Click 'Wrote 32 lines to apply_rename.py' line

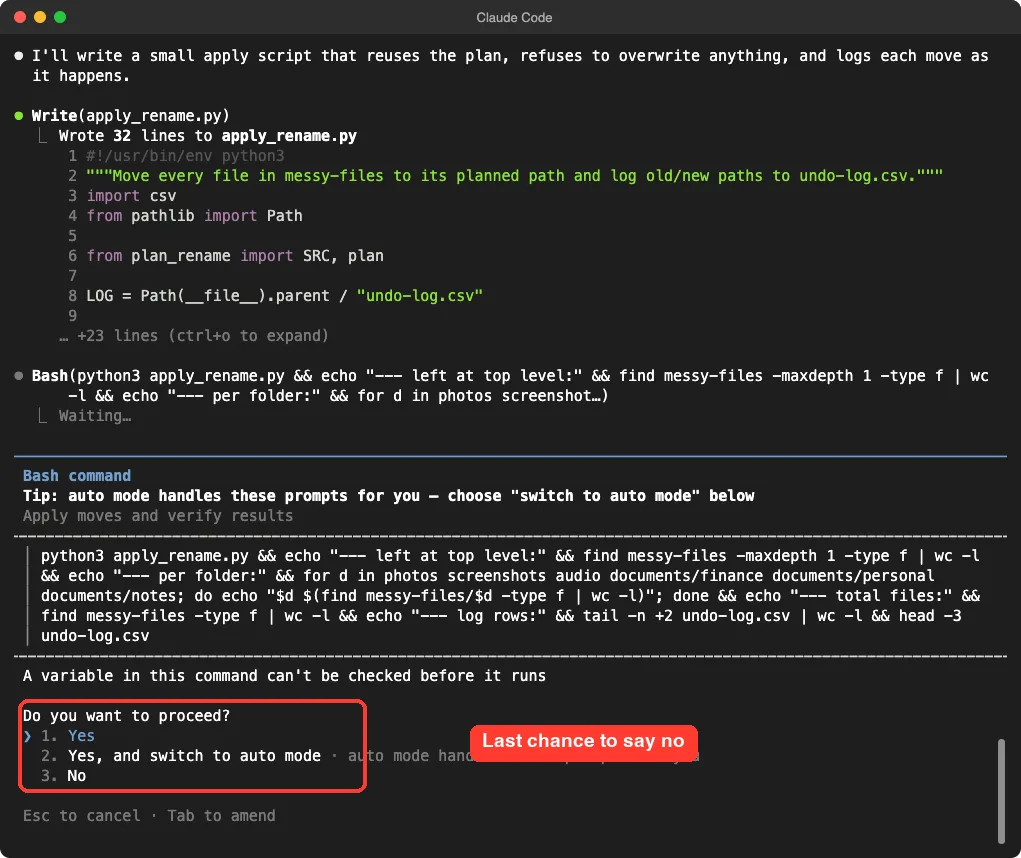coord(208,136)
